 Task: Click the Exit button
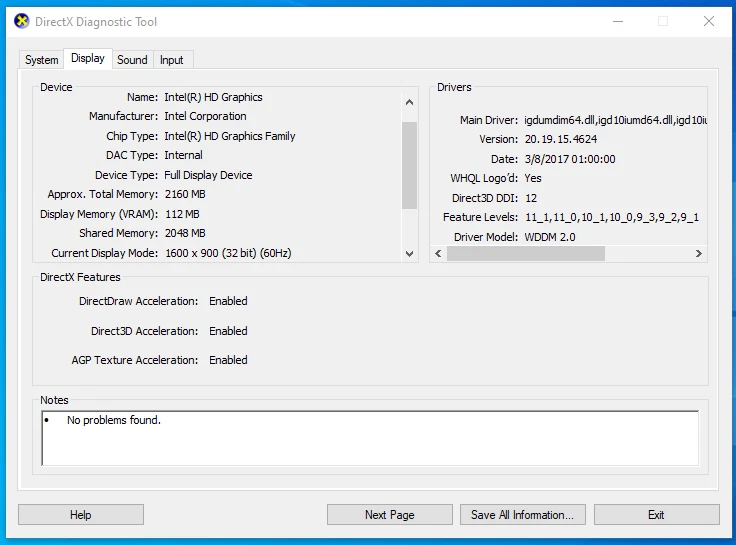[656, 514]
